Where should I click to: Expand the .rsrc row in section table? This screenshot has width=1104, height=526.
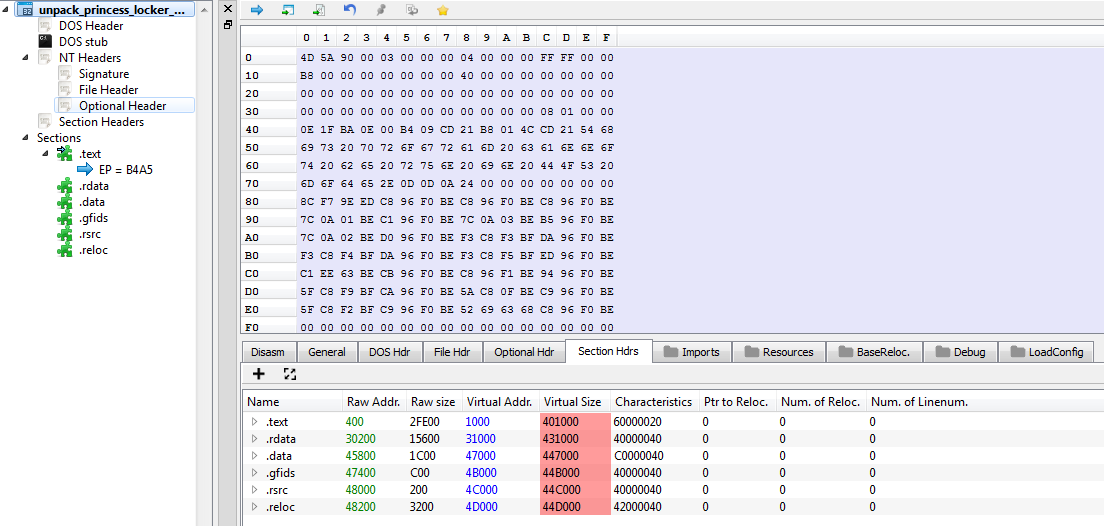[x=254, y=489]
